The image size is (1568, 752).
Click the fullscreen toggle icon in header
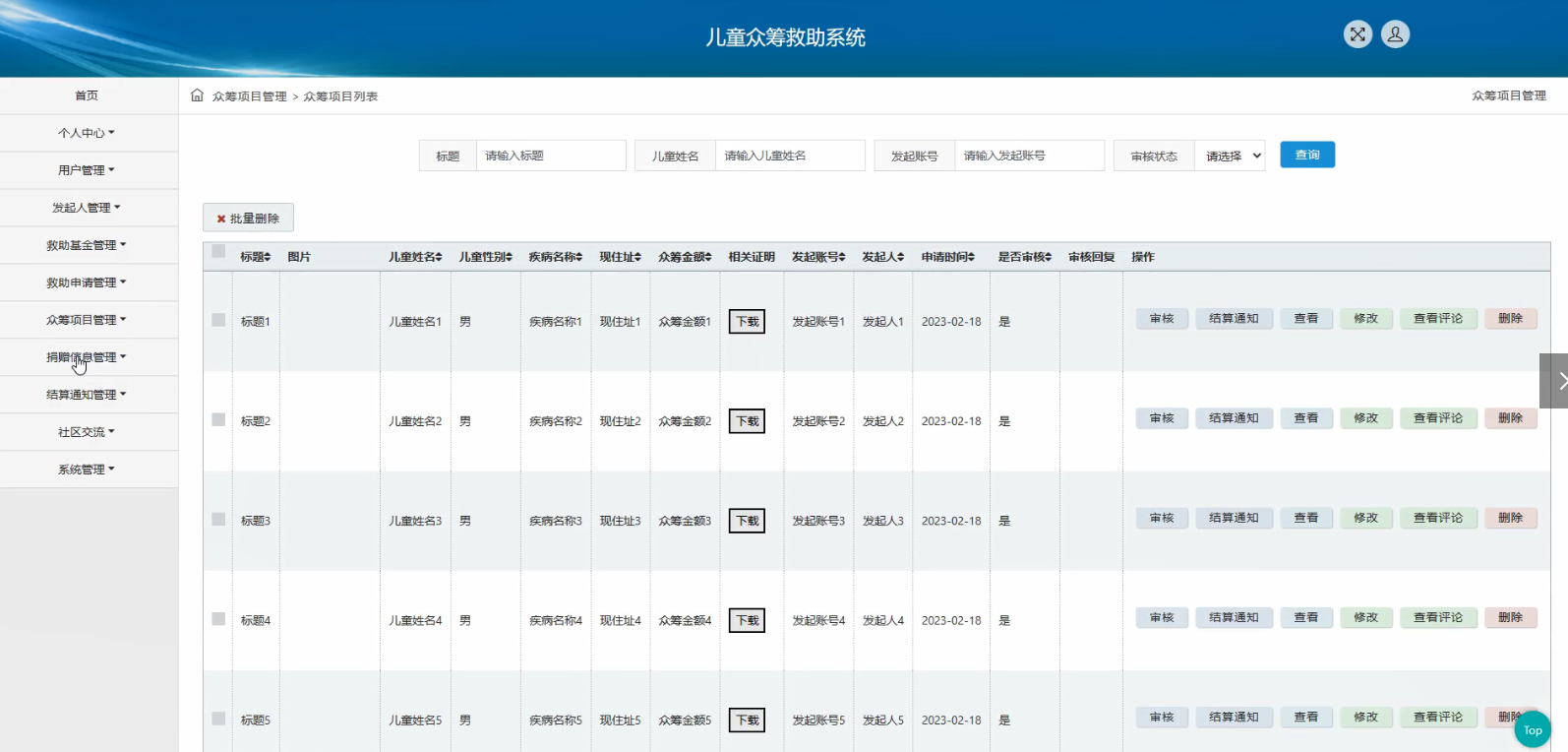(1357, 34)
